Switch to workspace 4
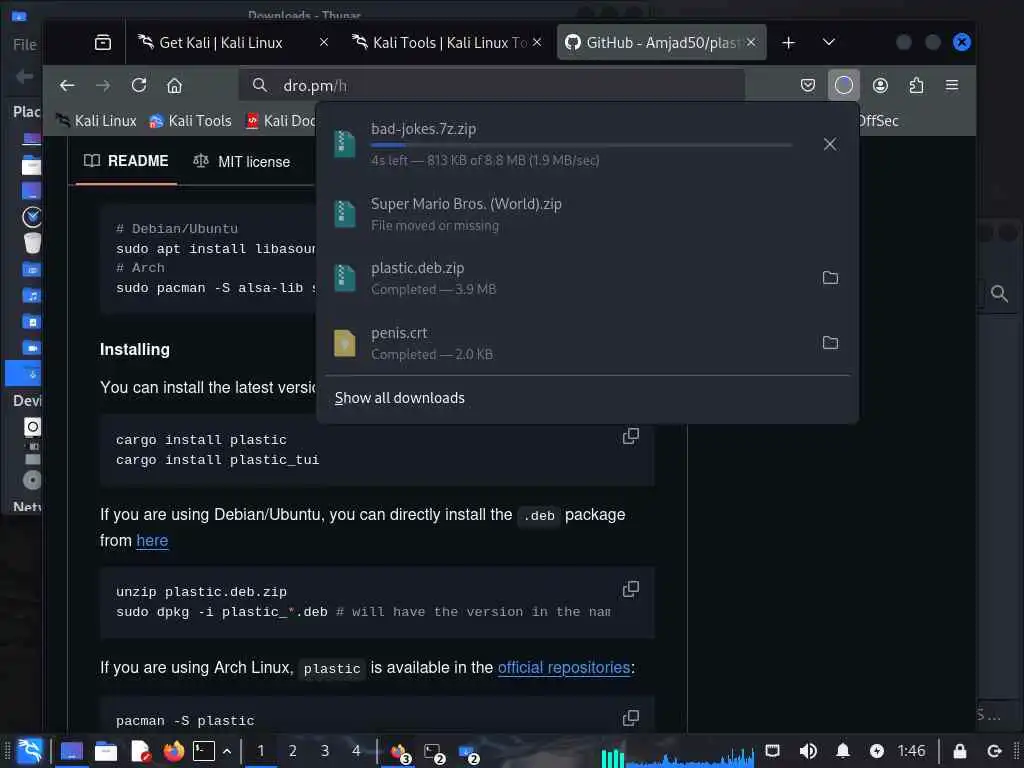 click(356, 751)
